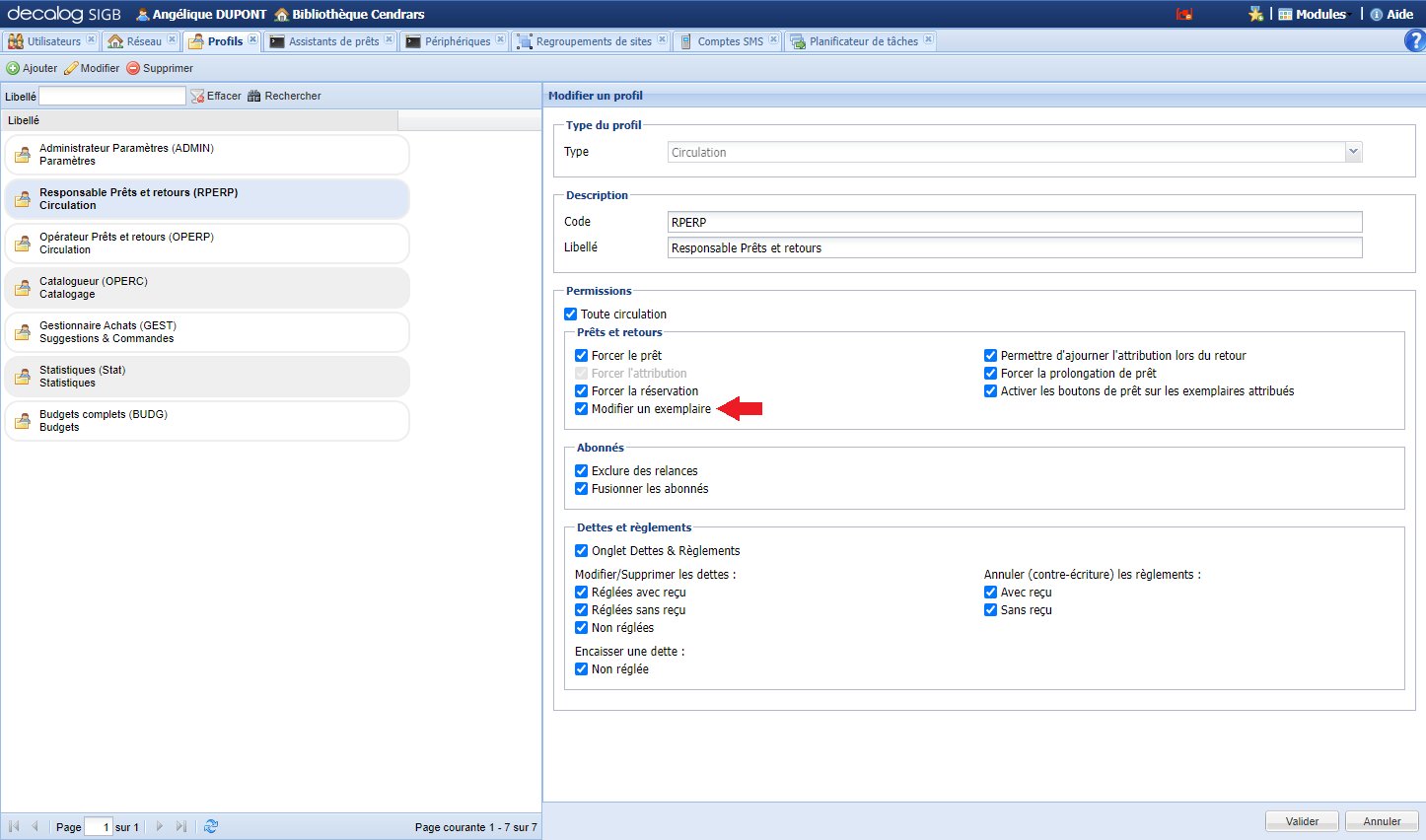Refresh the profile list with the reload icon
This screenshot has height=840, width=1426.
tap(211, 826)
